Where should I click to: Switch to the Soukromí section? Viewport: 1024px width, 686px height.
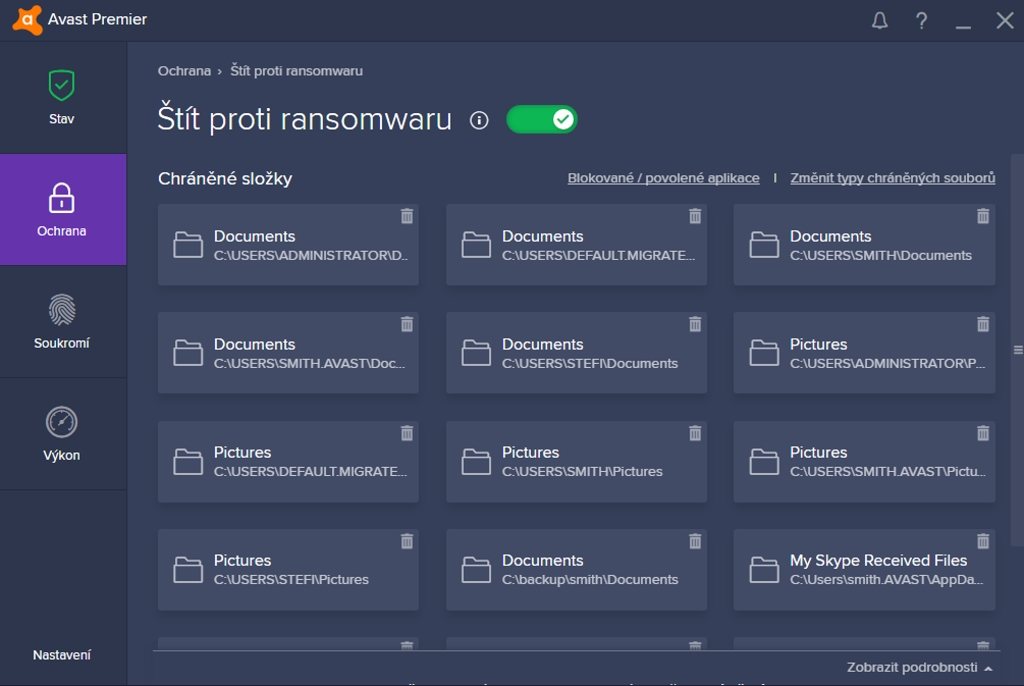[x=62, y=322]
